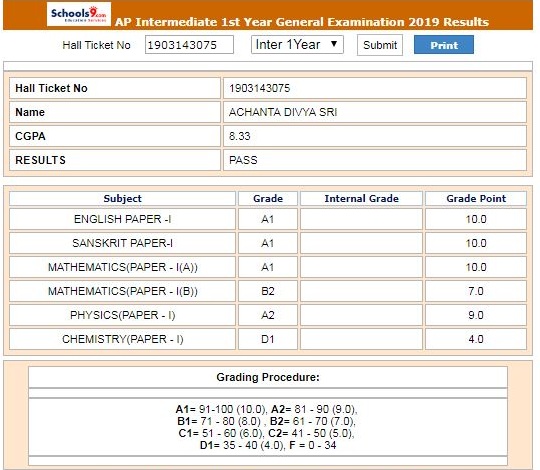Click the PHYSICS(PAPER - I) subject cell
The height and width of the screenshot is (470, 540).
[x=122, y=315]
